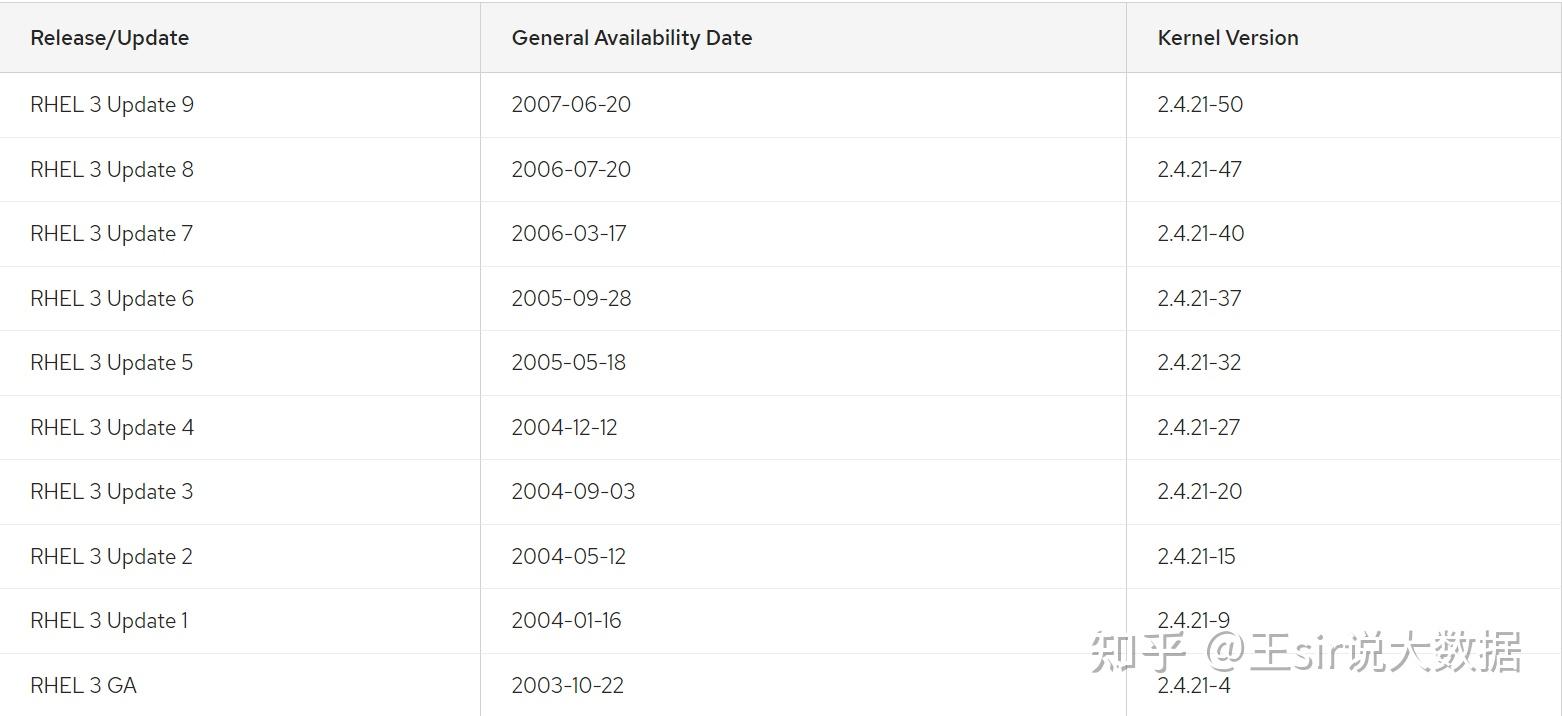
Task: Select the RHEL 3 Update 9 cell
Action: (112, 105)
